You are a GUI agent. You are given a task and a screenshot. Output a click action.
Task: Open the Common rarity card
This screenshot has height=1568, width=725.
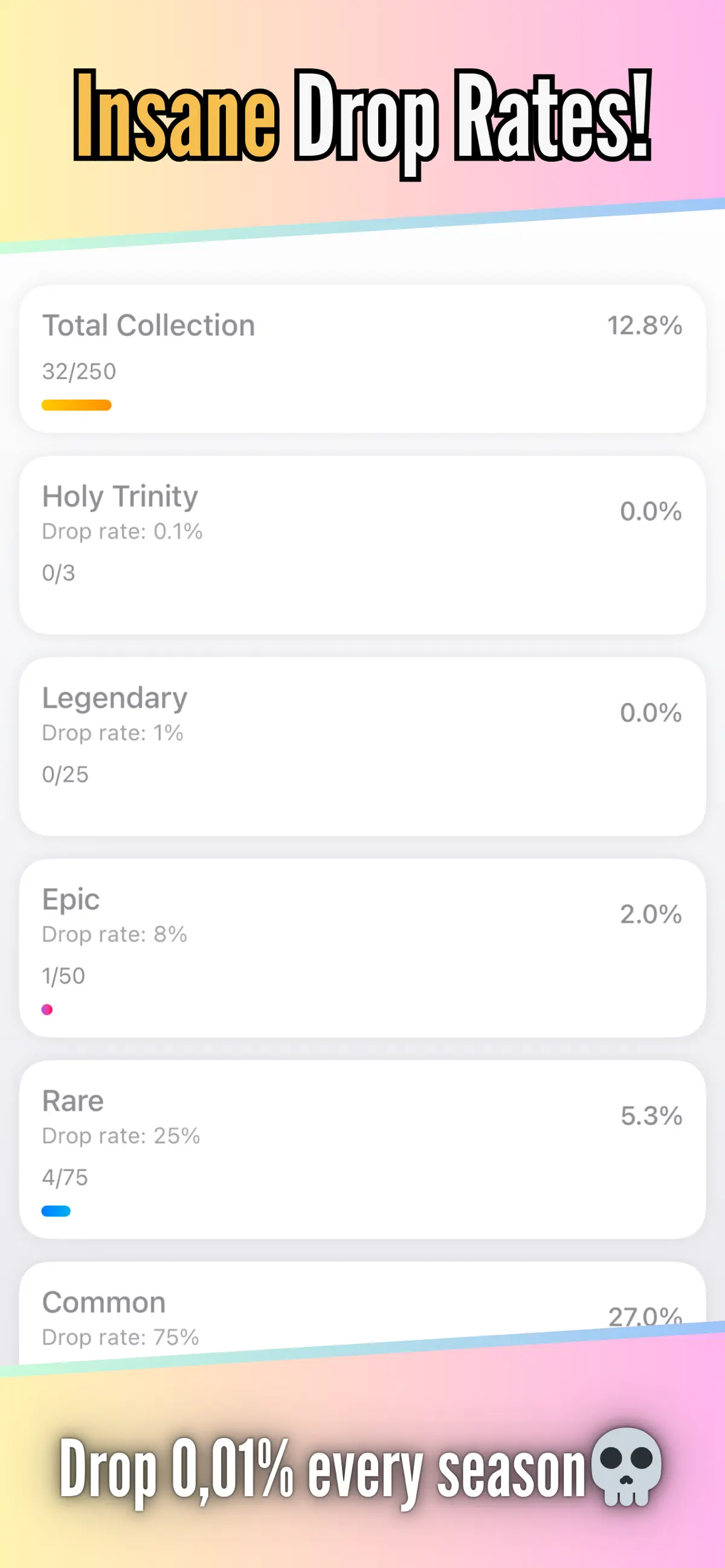coord(362,1315)
